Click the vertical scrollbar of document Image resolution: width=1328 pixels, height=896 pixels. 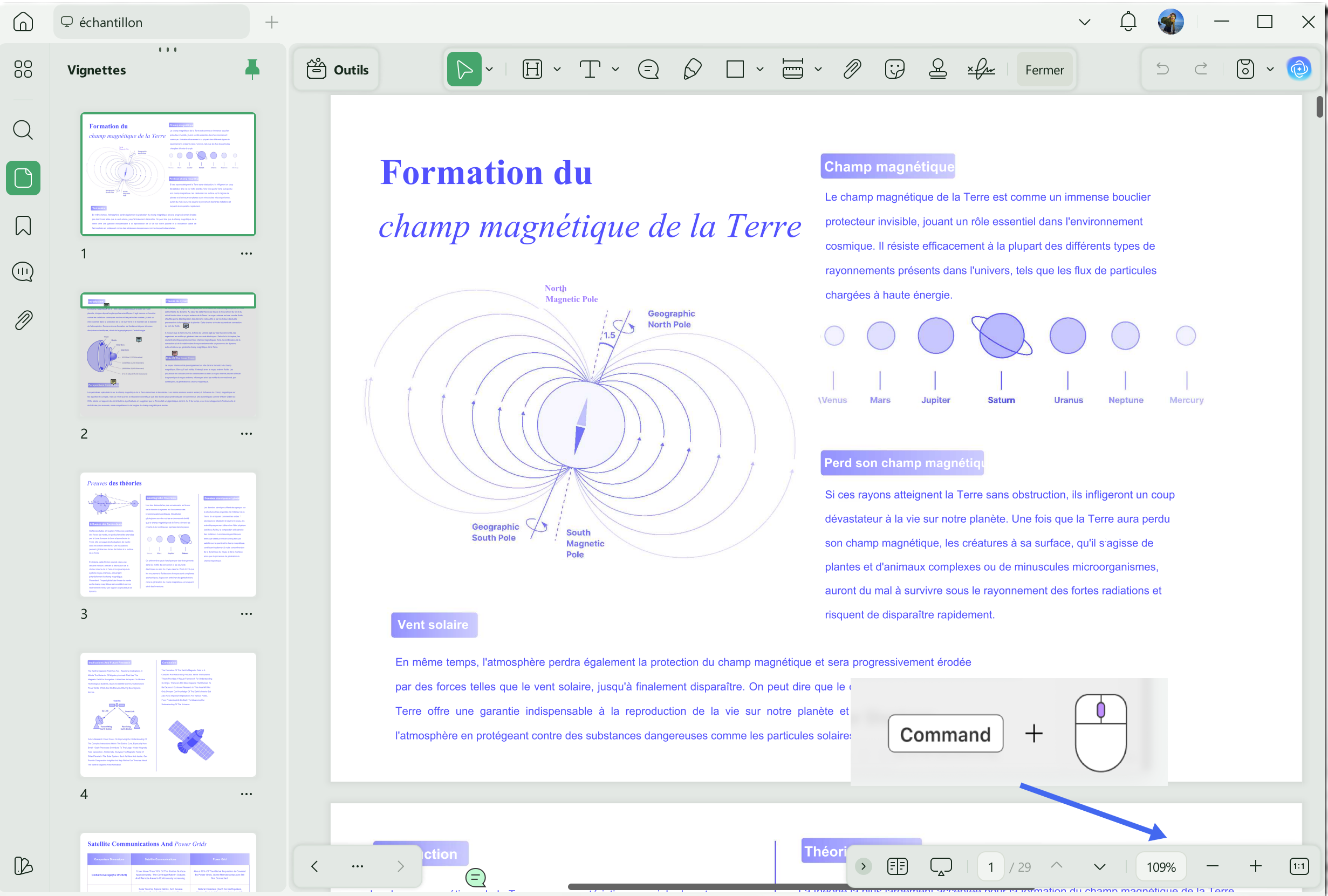pos(1319,106)
